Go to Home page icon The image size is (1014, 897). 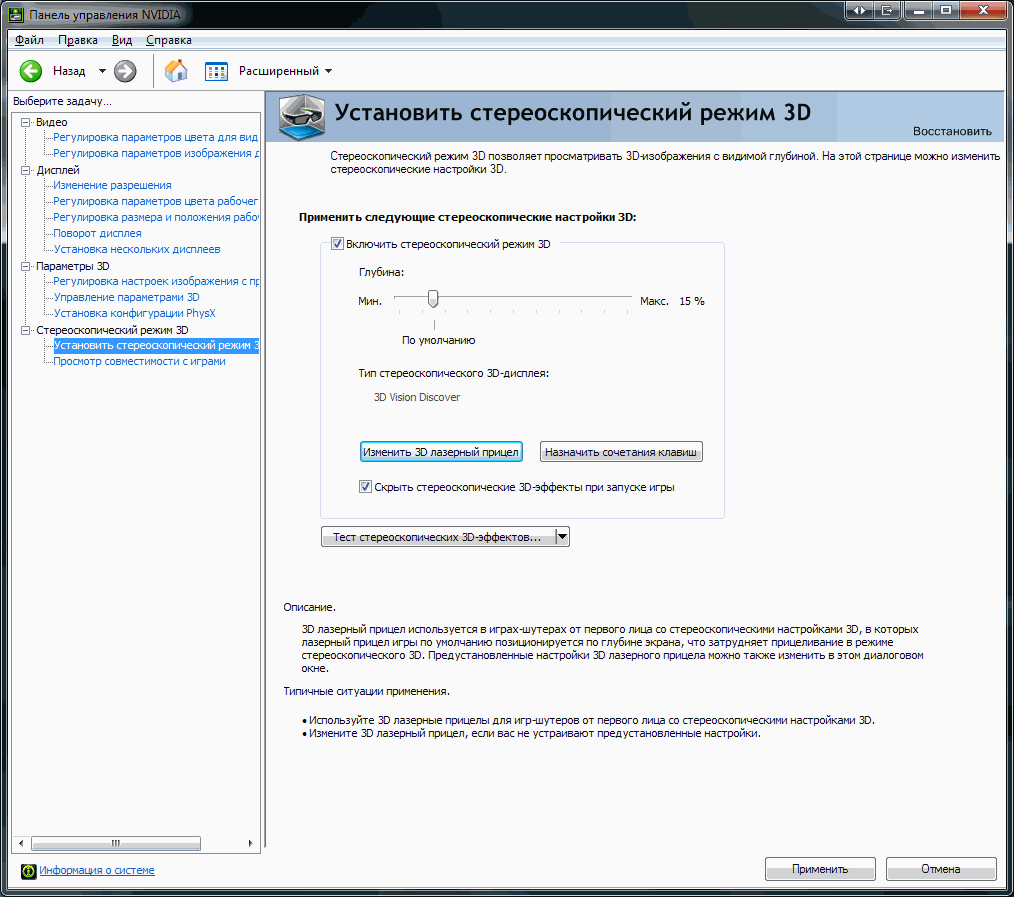pos(176,70)
